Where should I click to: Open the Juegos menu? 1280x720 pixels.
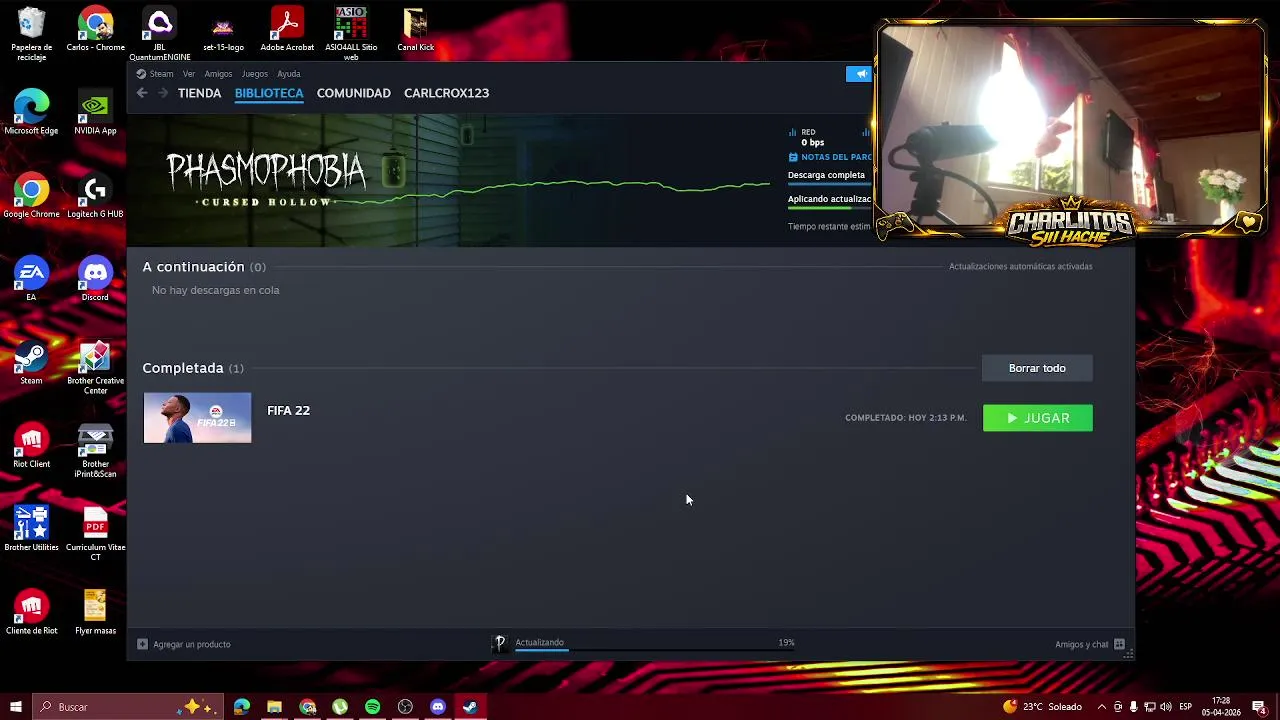(x=254, y=74)
